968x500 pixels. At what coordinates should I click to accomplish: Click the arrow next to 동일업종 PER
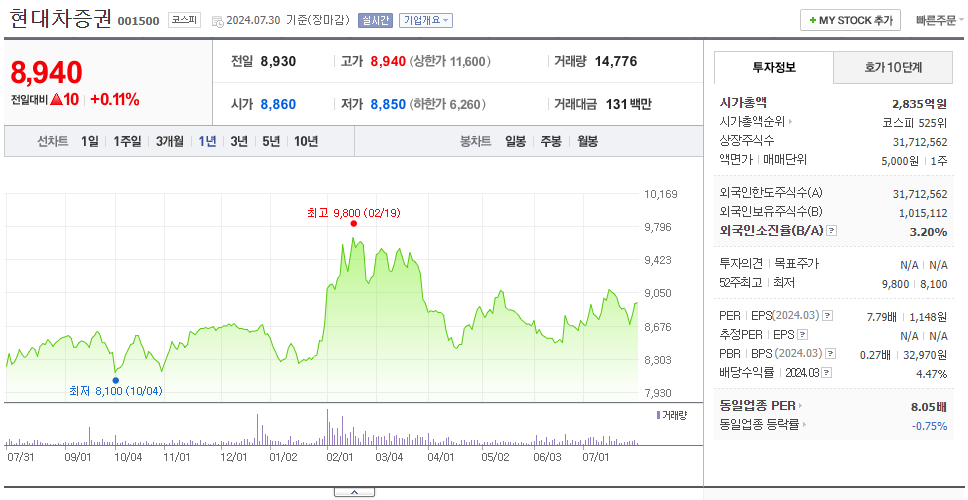(x=800, y=406)
